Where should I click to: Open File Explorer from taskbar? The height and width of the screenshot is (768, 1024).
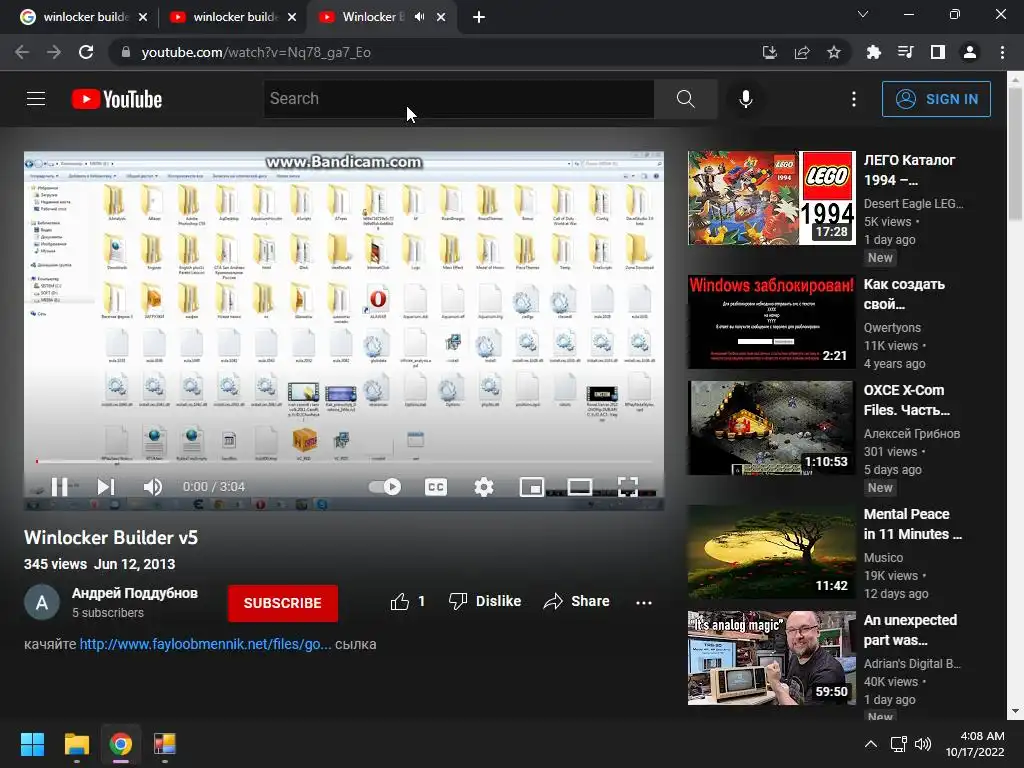coord(76,744)
